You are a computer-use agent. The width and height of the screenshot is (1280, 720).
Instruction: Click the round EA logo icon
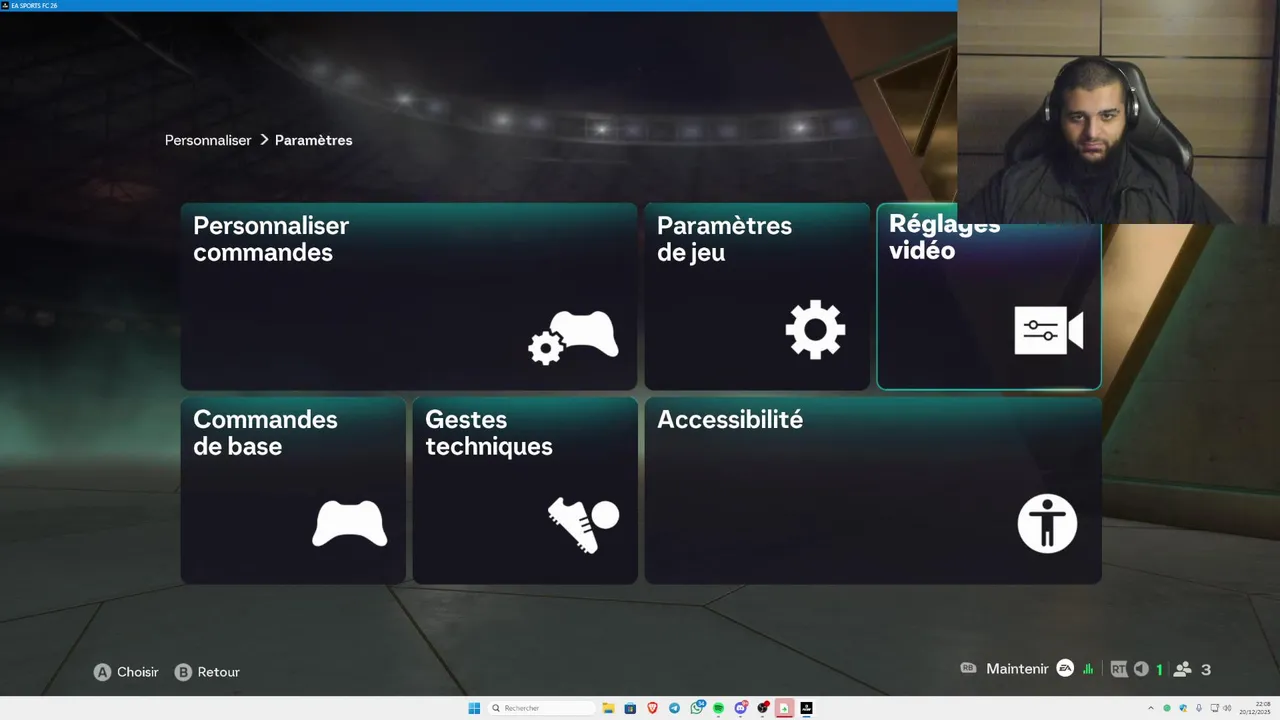coord(1065,669)
